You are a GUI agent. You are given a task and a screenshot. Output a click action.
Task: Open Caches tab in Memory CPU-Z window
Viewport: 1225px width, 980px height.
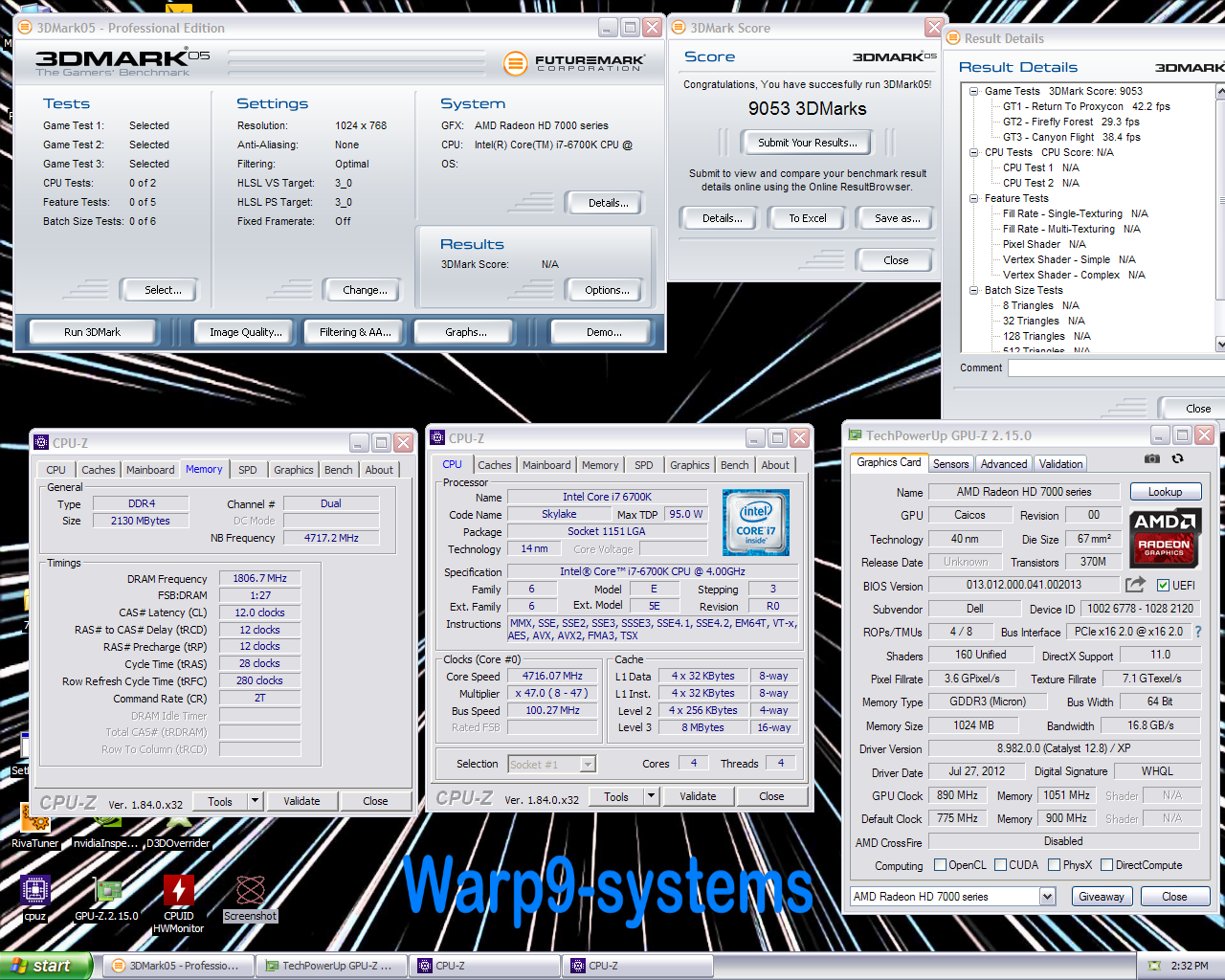[99, 470]
